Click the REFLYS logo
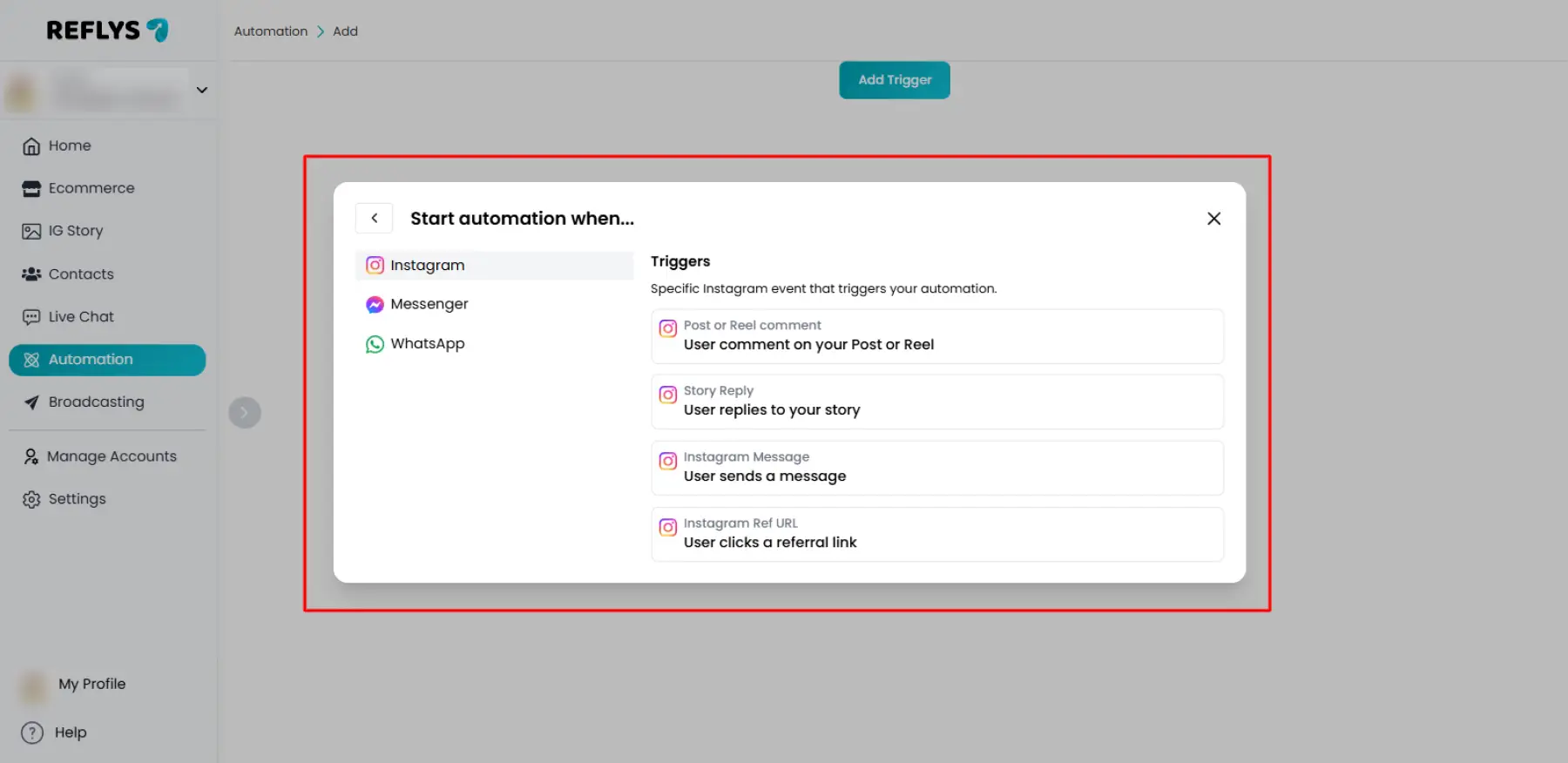This screenshot has height=763, width=1568. click(107, 30)
